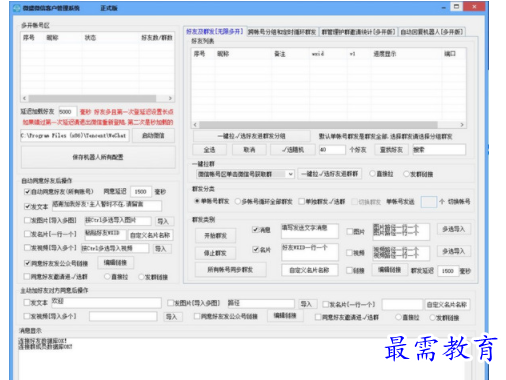Screen dimensions: 506x380
Task: Click 多选导入 button next to 视频 path box
Action: pyautogui.click(x=453, y=251)
